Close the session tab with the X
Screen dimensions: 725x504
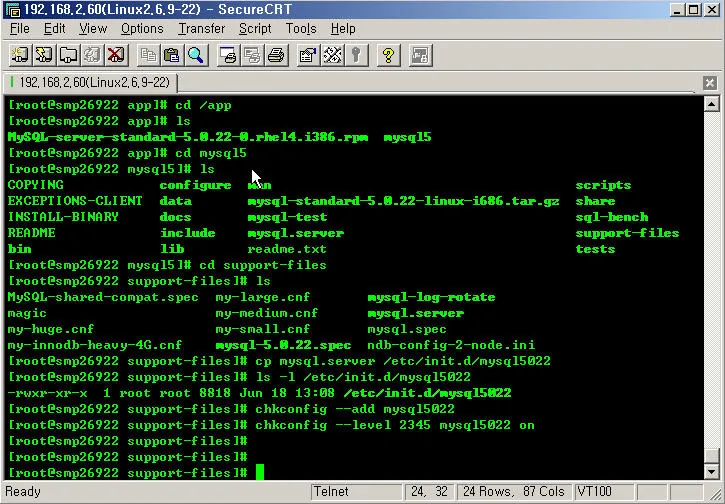click(710, 83)
